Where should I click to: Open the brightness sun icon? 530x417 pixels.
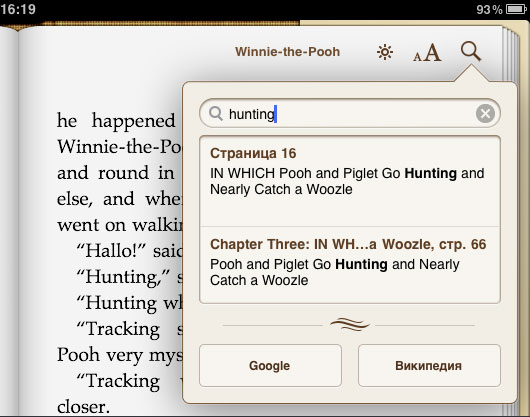tap(385, 52)
